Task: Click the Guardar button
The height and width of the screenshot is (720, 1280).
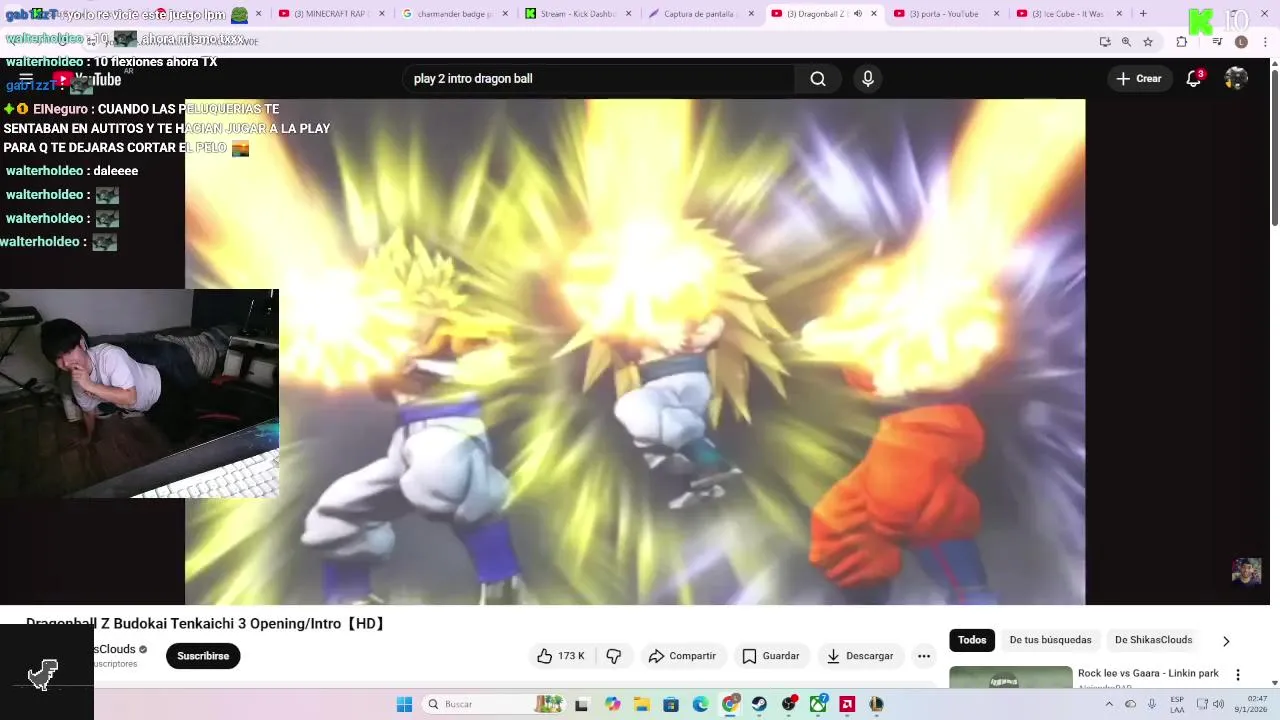Action: (x=770, y=656)
